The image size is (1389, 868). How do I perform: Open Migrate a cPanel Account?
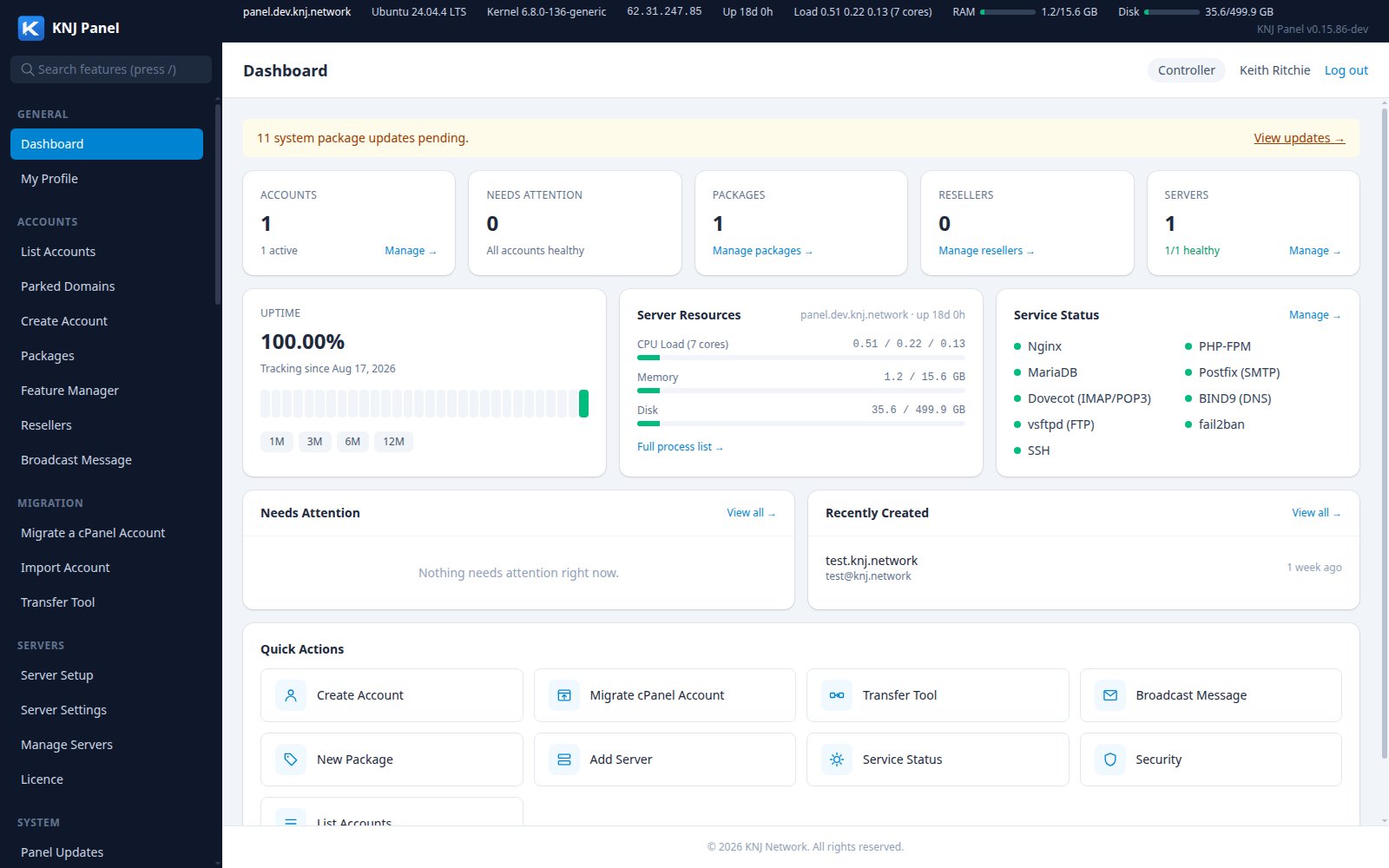point(107,533)
